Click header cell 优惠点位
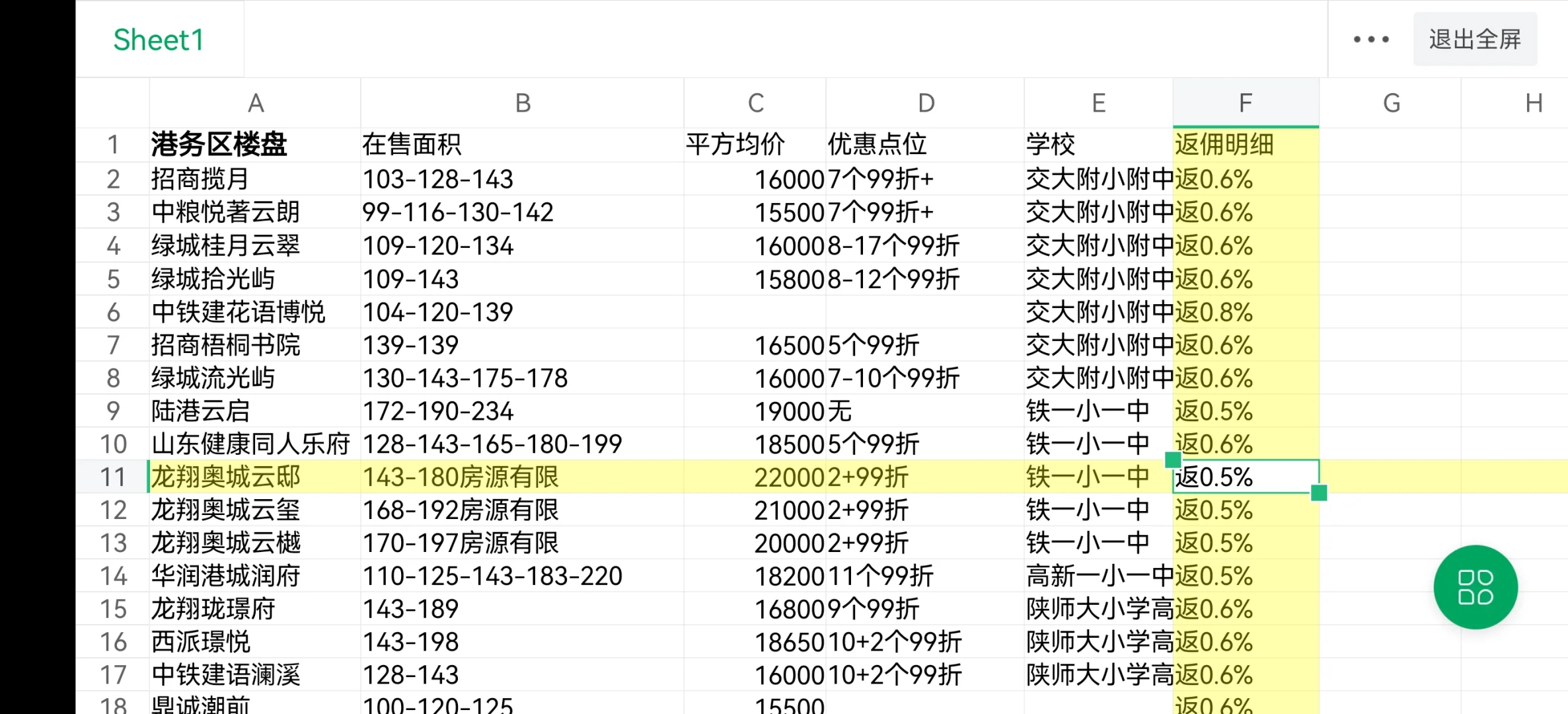1568x714 pixels. 925,145
